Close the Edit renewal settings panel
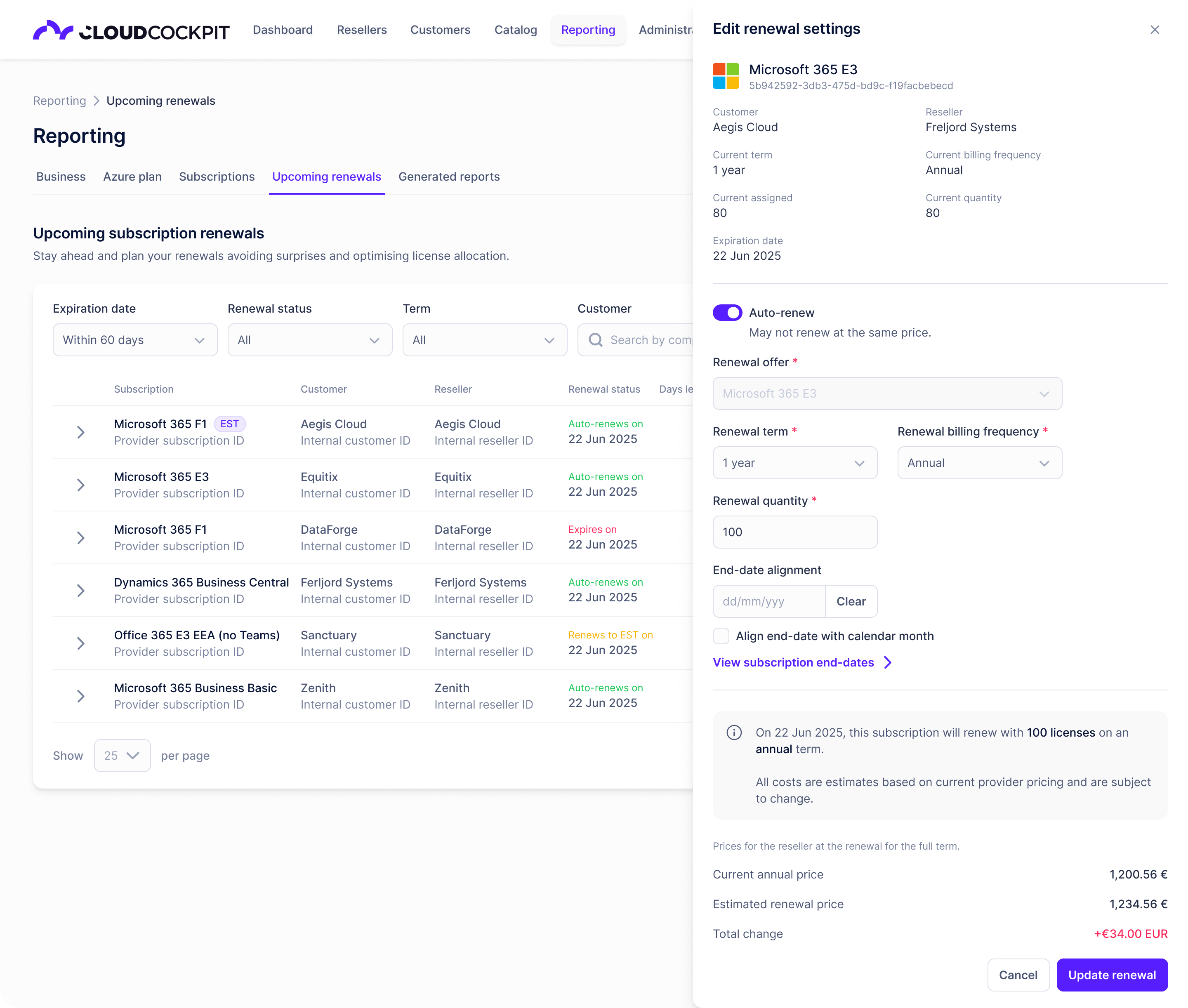Screen dimensions: 1188x1008 click(1154, 30)
